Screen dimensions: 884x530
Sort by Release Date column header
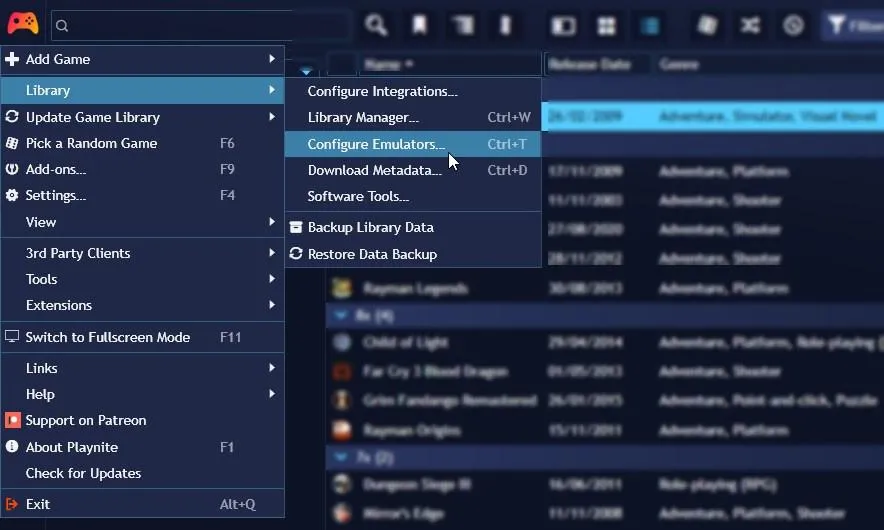click(x=596, y=64)
